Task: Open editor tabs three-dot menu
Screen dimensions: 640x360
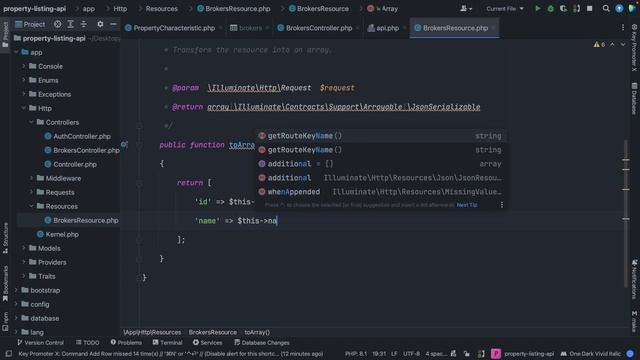Action: tap(622, 28)
